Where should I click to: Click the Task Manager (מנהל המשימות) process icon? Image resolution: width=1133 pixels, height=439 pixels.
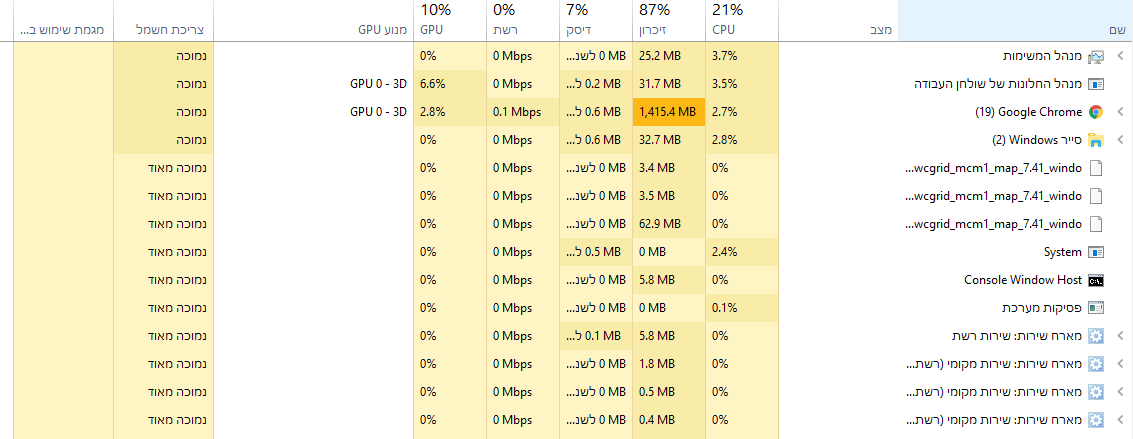(1095, 56)
